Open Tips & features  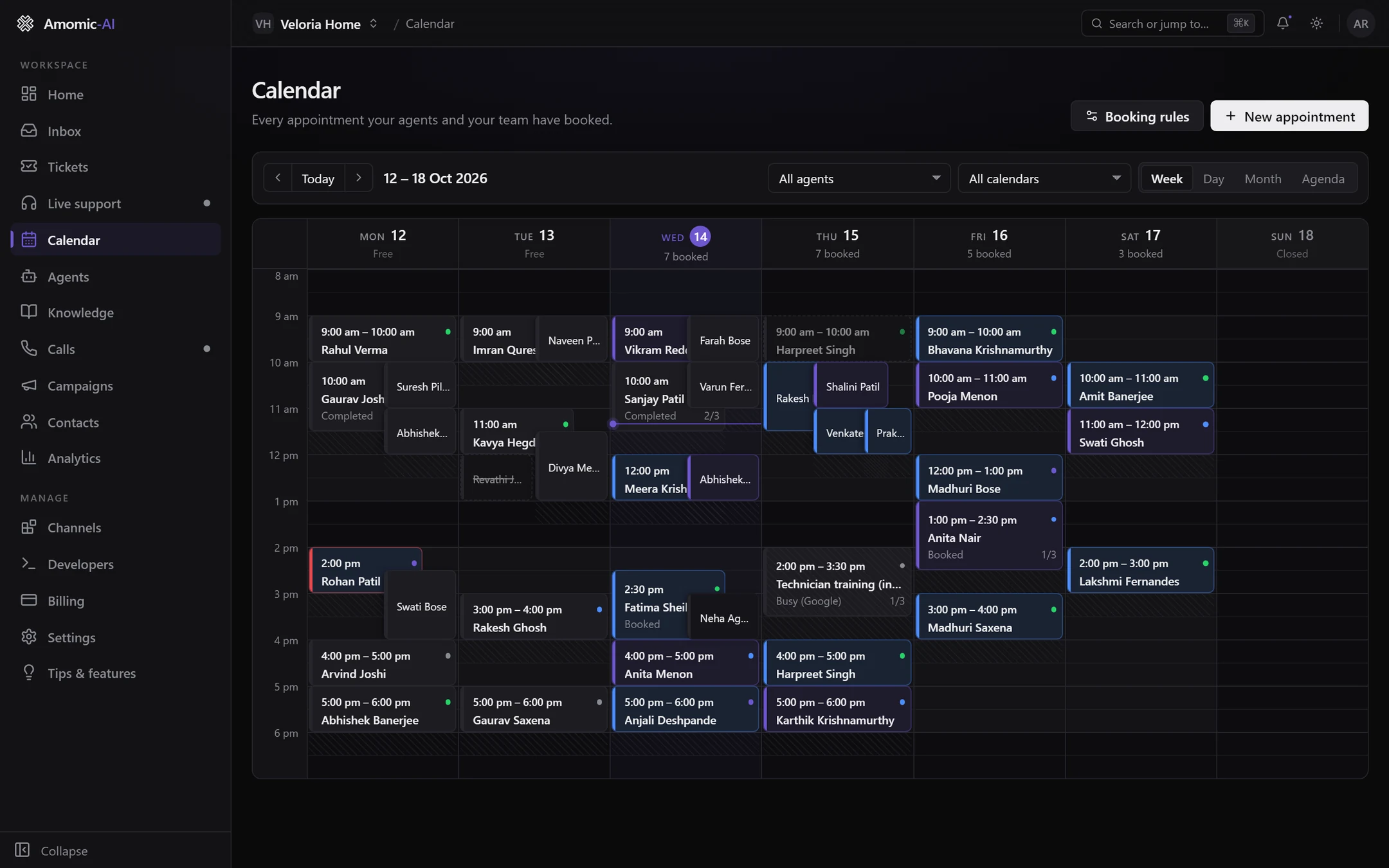[x=116, y=673]
